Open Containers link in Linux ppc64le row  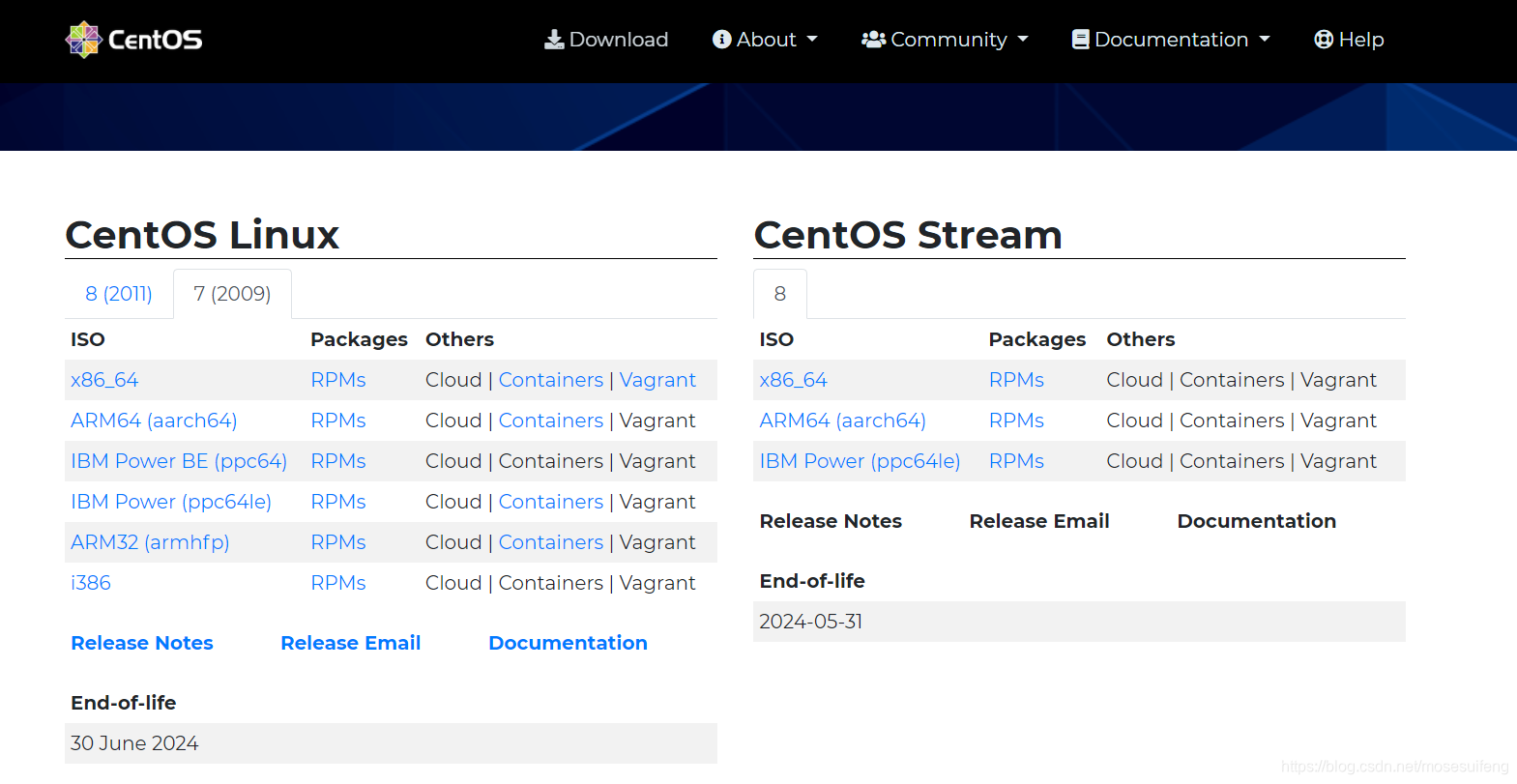551,502
